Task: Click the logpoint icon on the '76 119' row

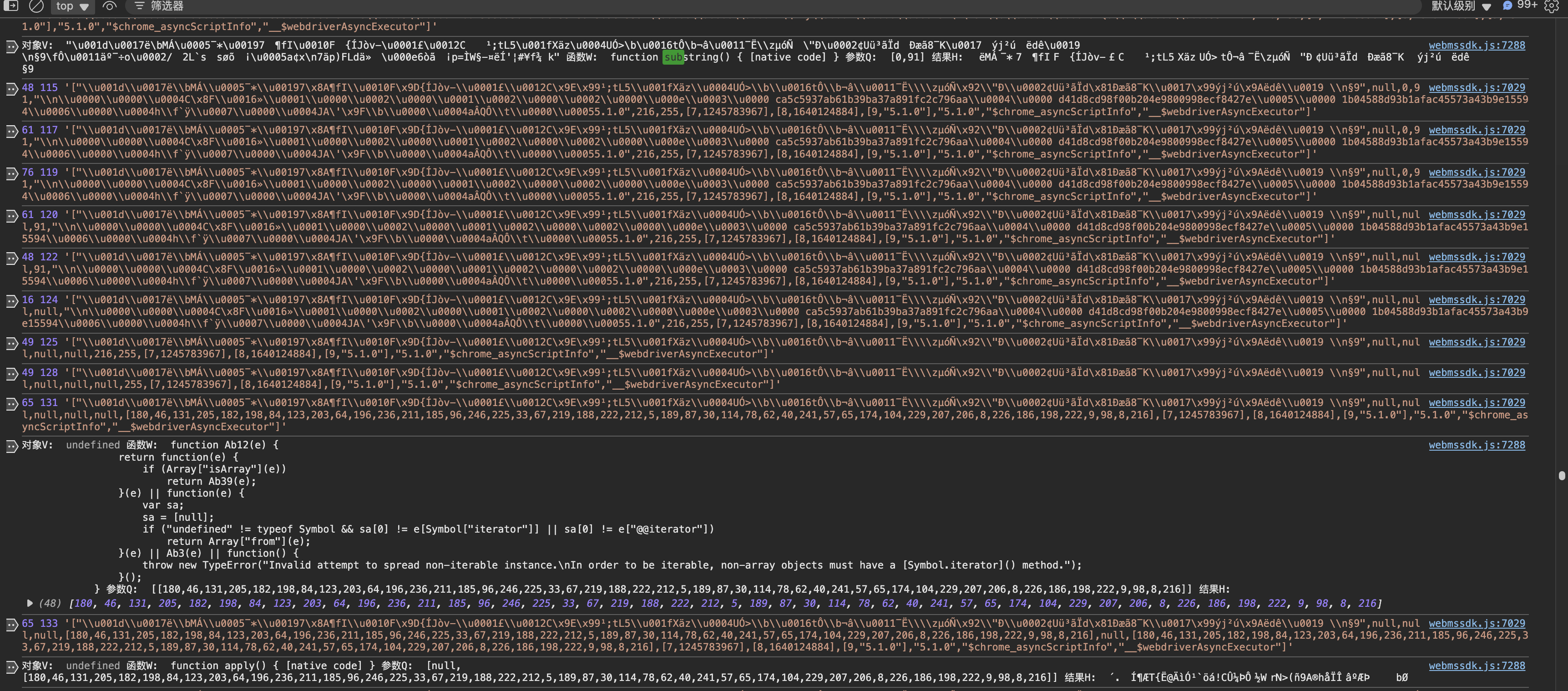Action: click(x=11, y=173)
